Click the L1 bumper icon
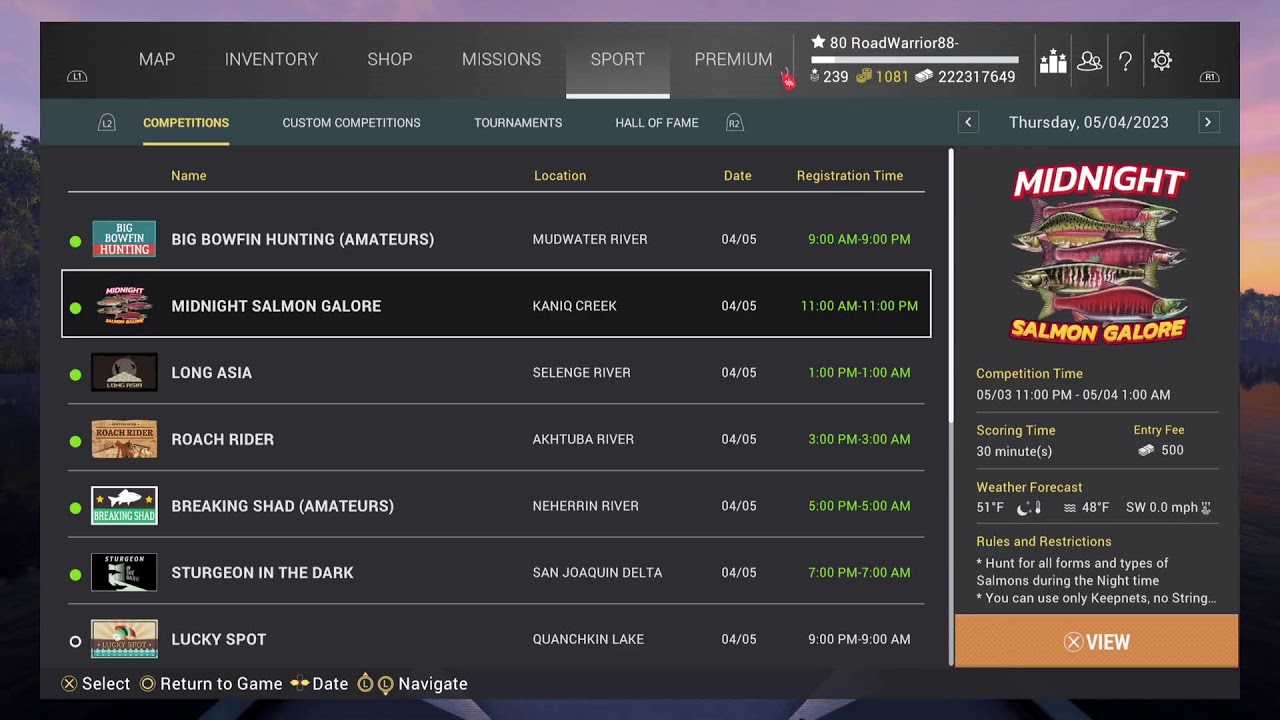The width and height of the screenshot is (1280, 720). coord(77,77)
